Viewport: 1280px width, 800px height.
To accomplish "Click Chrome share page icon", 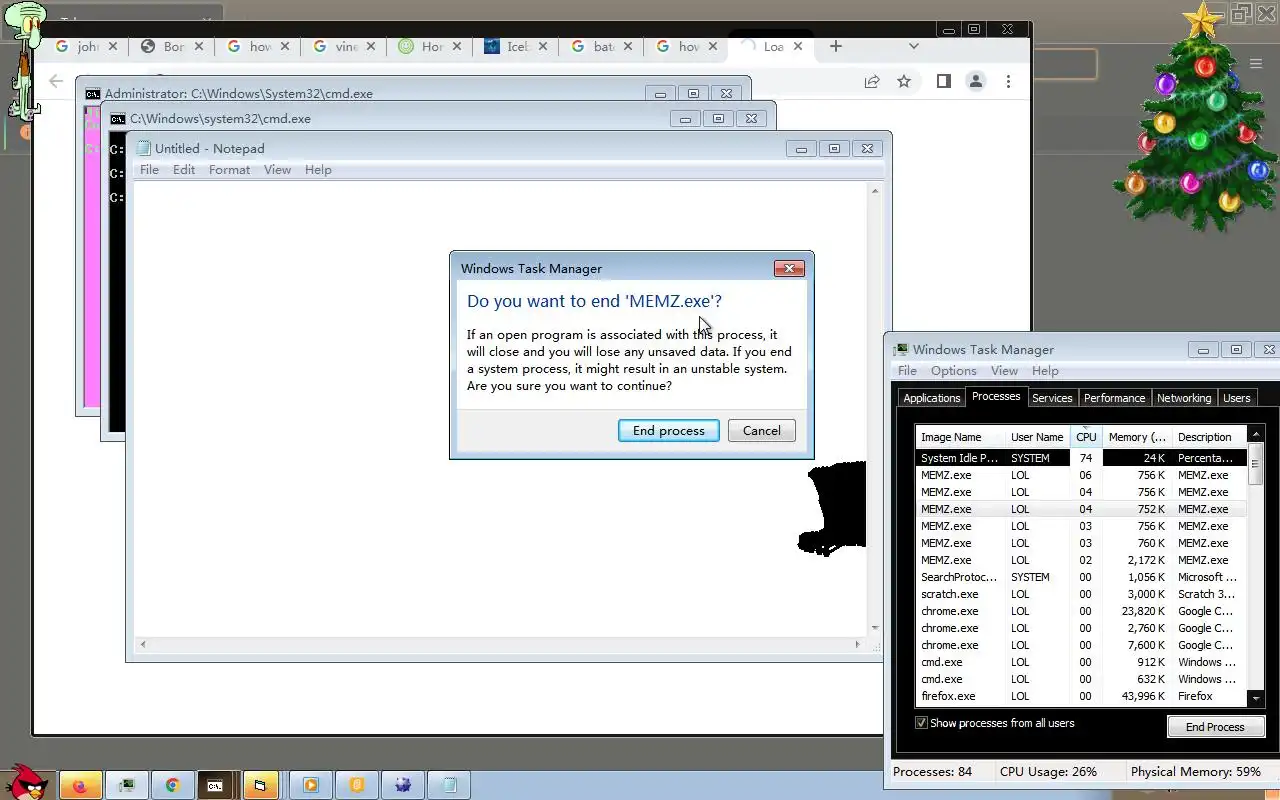I will tap(872, 81).
